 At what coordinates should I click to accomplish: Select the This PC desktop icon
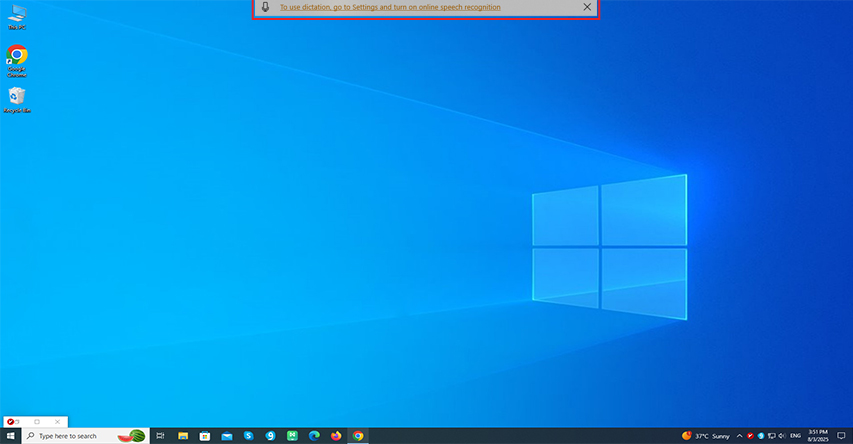(17, 17)
